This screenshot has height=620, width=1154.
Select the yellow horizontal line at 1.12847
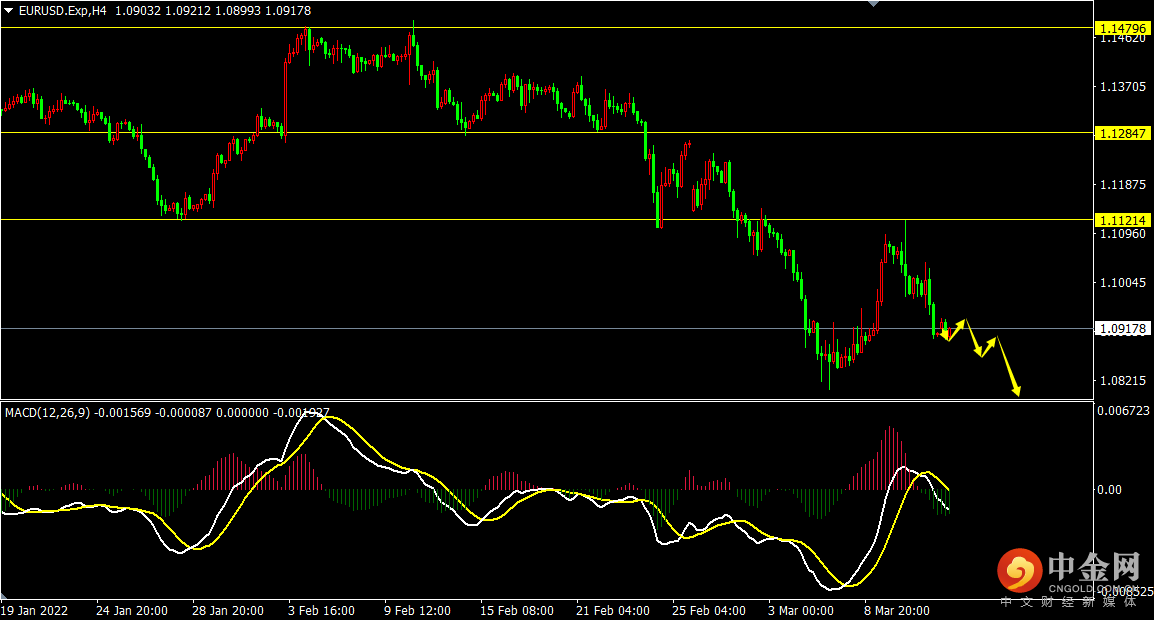[x=548, y=133]
